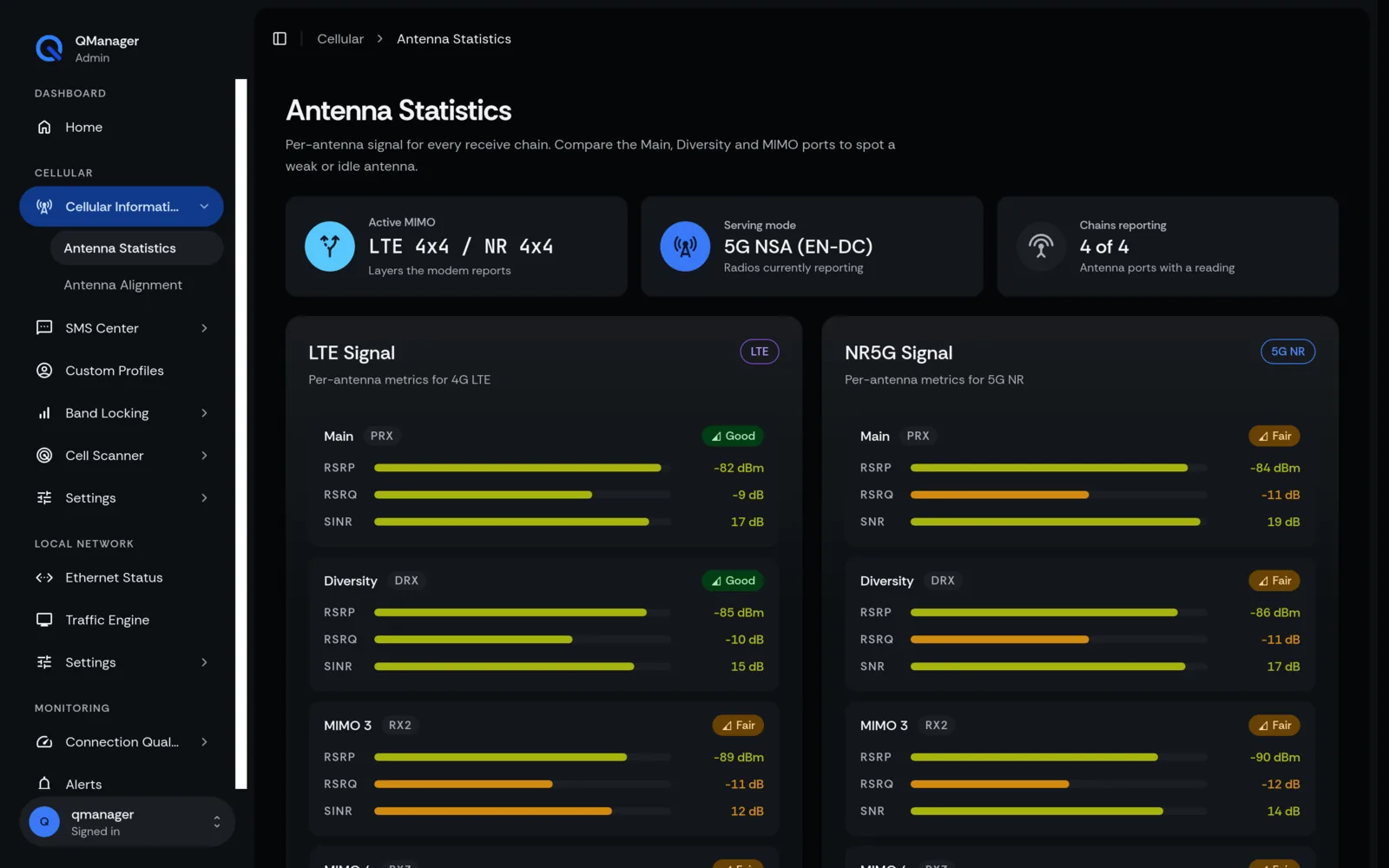Click the '4 of 4' chains value
The height and width of the screenshot is (868, 1389).
coord(1104,247)
